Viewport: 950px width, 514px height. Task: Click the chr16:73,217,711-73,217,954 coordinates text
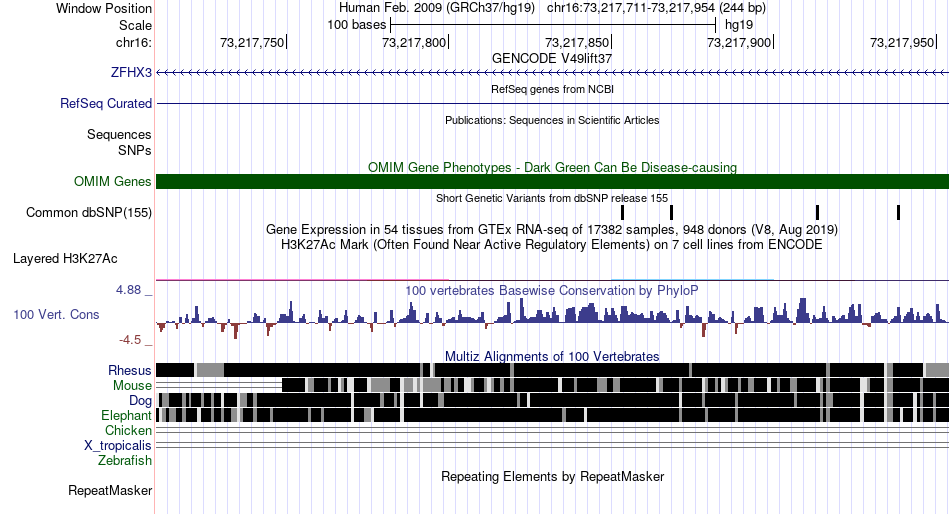tap(656, 8)
